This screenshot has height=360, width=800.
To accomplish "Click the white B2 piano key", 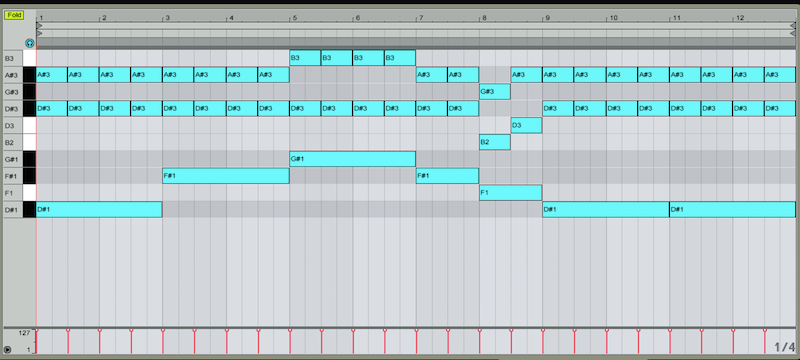I will tap(29, 142).
